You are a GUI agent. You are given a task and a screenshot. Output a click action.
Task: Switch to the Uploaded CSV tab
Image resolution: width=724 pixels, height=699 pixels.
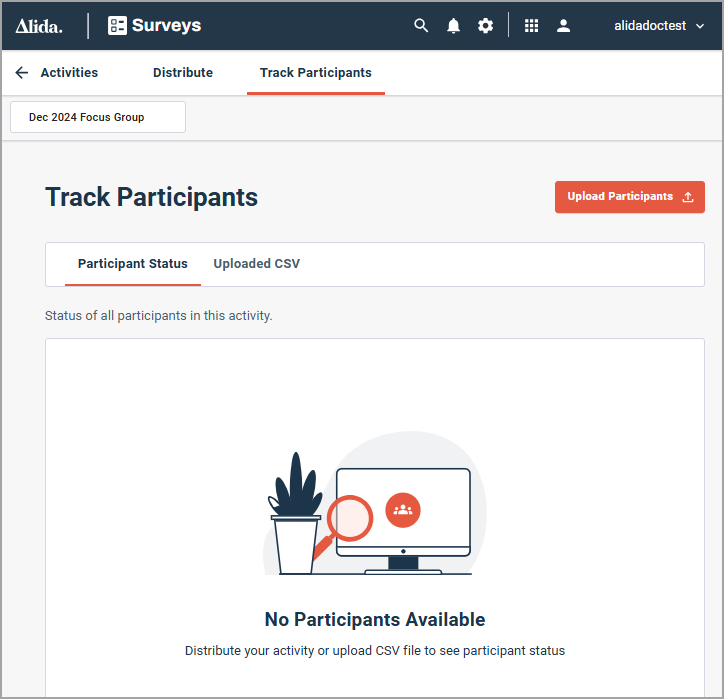click(256, 264)
